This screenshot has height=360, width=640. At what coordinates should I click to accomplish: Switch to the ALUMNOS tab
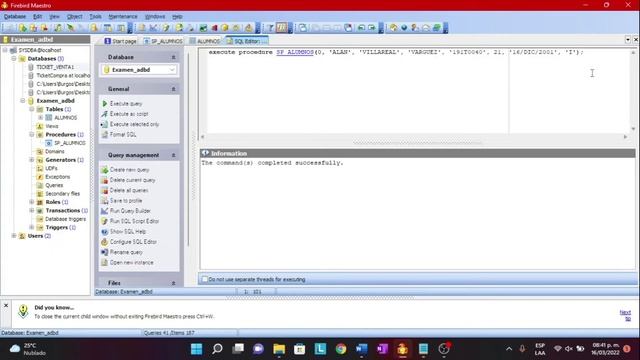point(204,41)
